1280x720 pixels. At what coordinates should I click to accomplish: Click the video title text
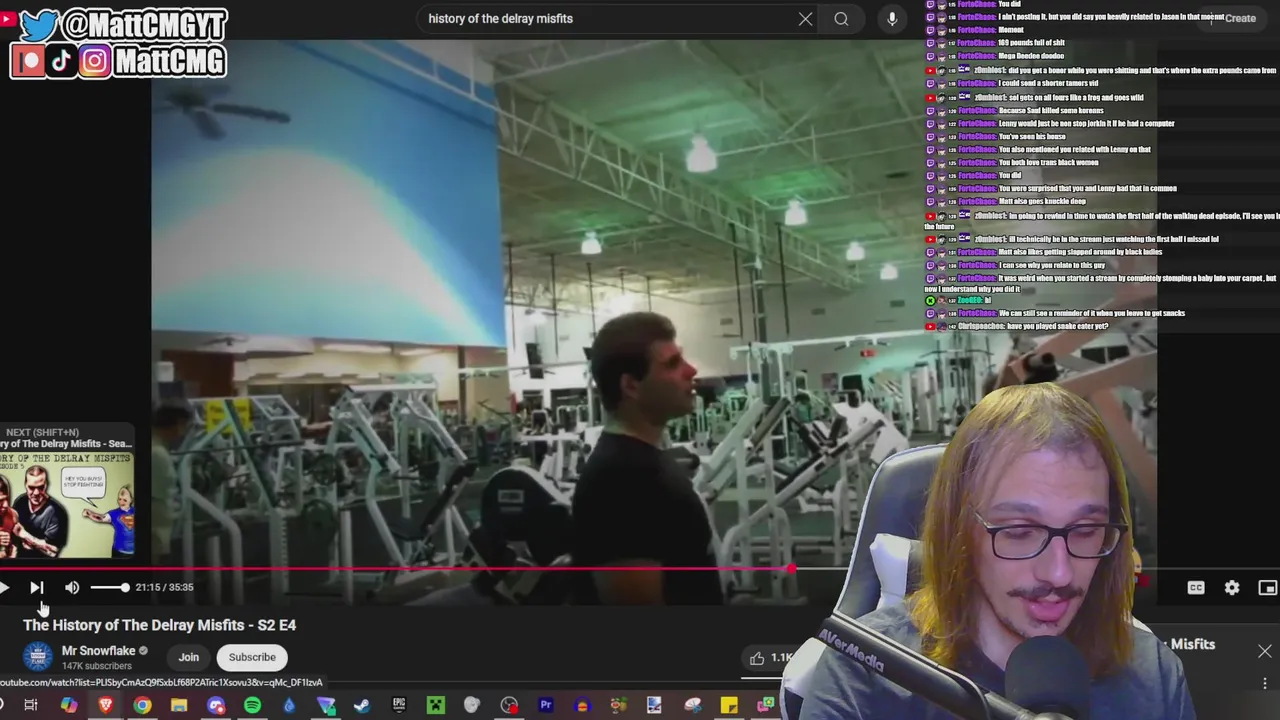[x=160, y=625]
